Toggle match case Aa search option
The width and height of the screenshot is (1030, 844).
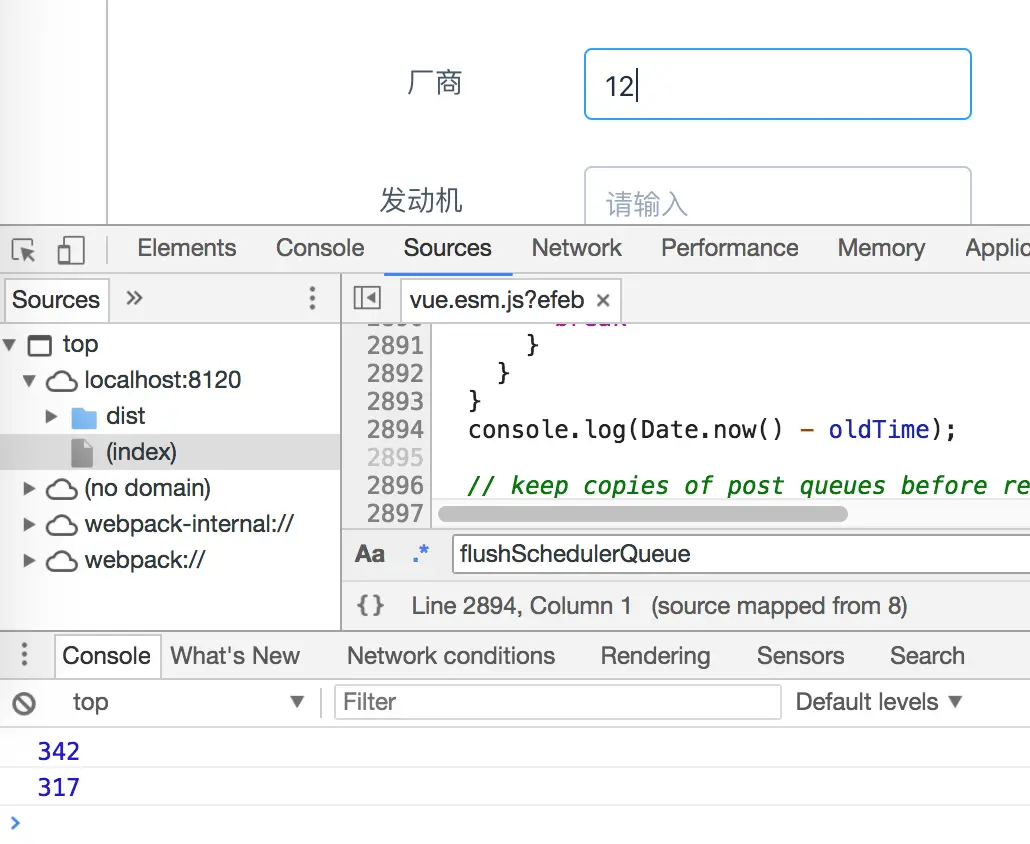[x=370, y=554]
